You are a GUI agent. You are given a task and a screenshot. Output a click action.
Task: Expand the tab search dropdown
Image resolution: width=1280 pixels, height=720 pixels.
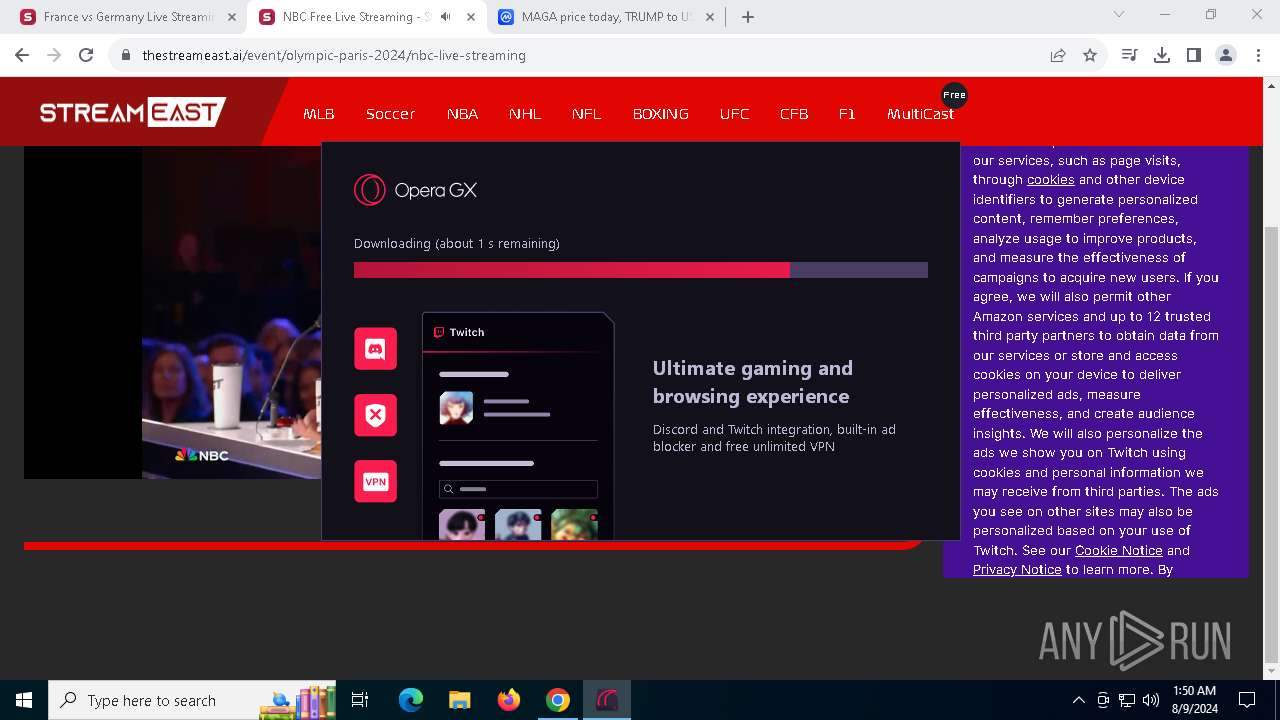click(1119, 15)
